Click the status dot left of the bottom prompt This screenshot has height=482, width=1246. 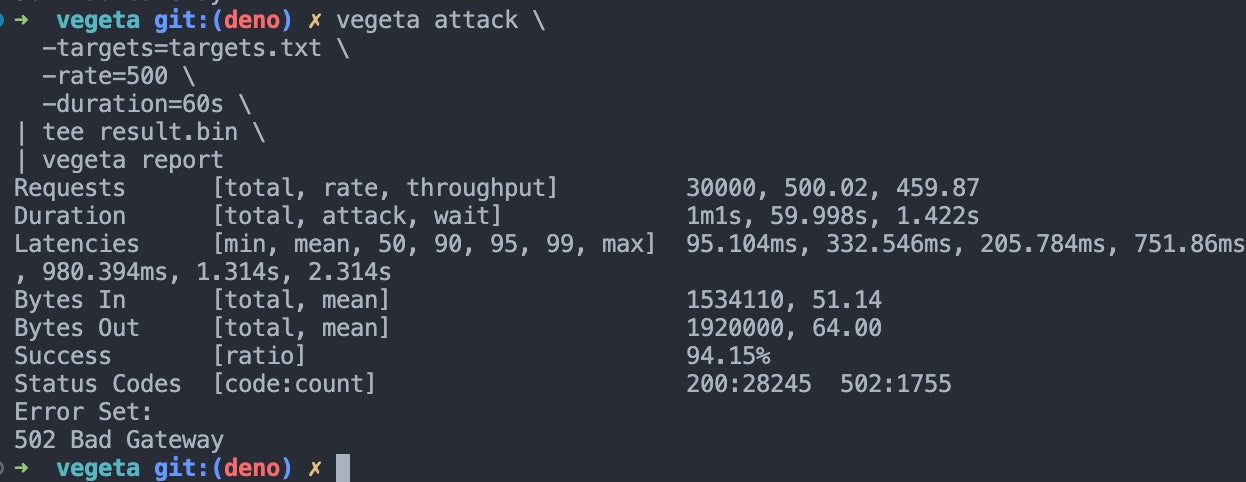tap(3, 468)
